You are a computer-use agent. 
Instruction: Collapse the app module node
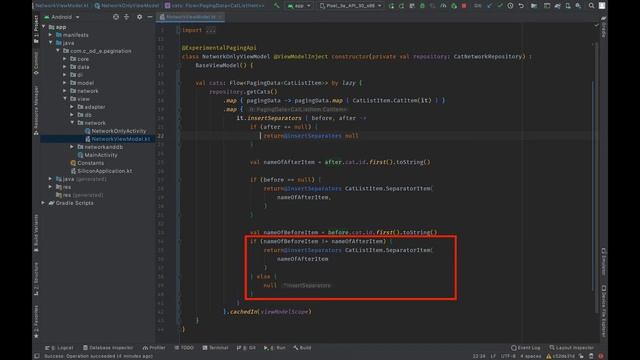(44, 27)
